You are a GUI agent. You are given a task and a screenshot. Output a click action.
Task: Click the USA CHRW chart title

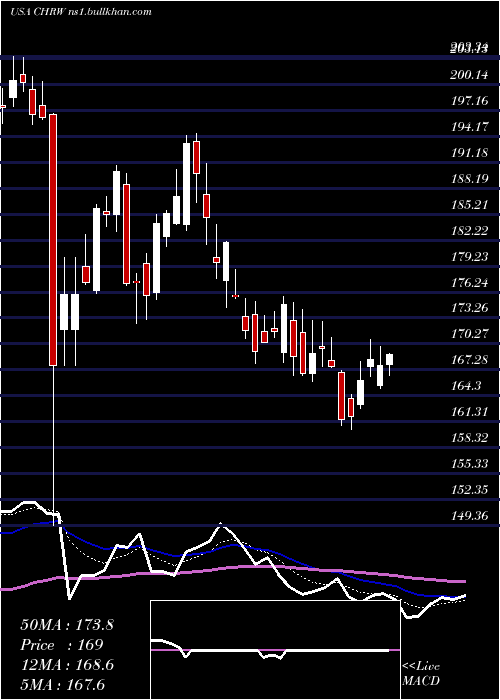81,12
